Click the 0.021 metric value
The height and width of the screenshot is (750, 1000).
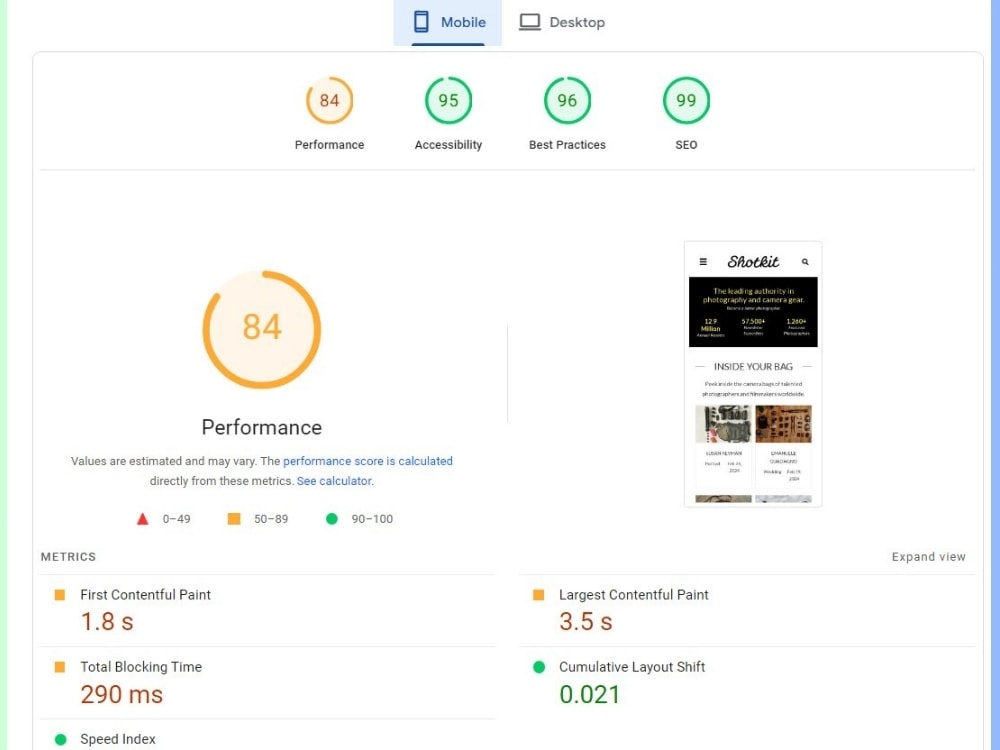[589, 695]
